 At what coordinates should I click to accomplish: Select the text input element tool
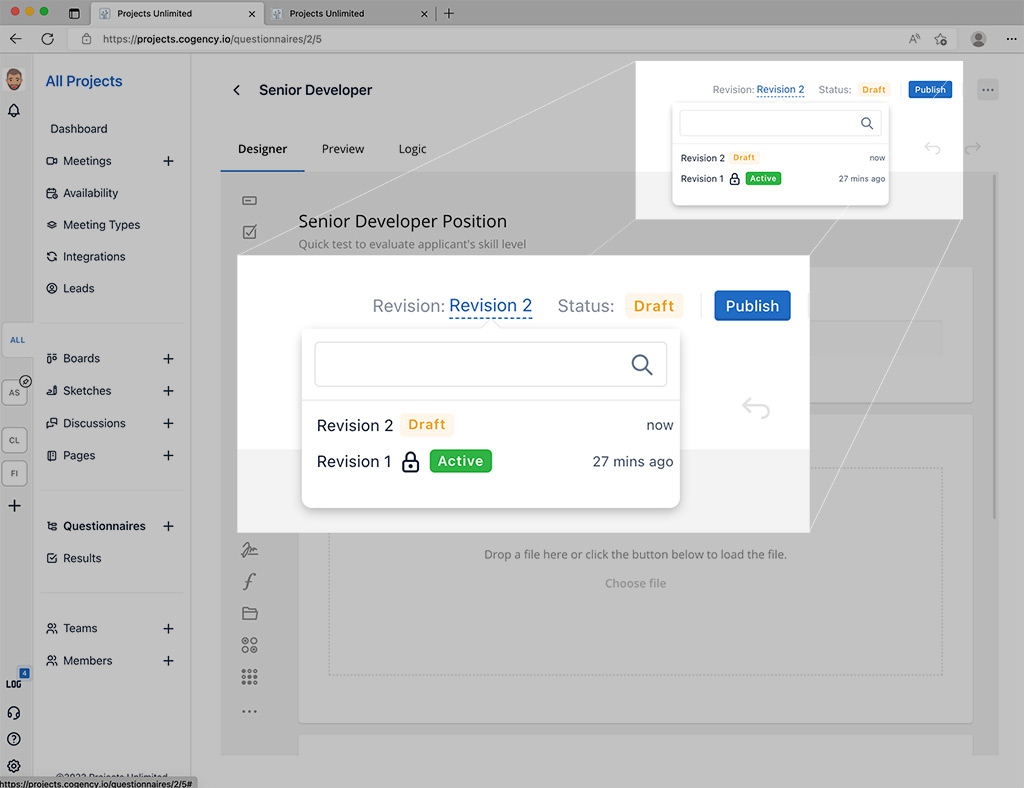(x=249, y=200)
